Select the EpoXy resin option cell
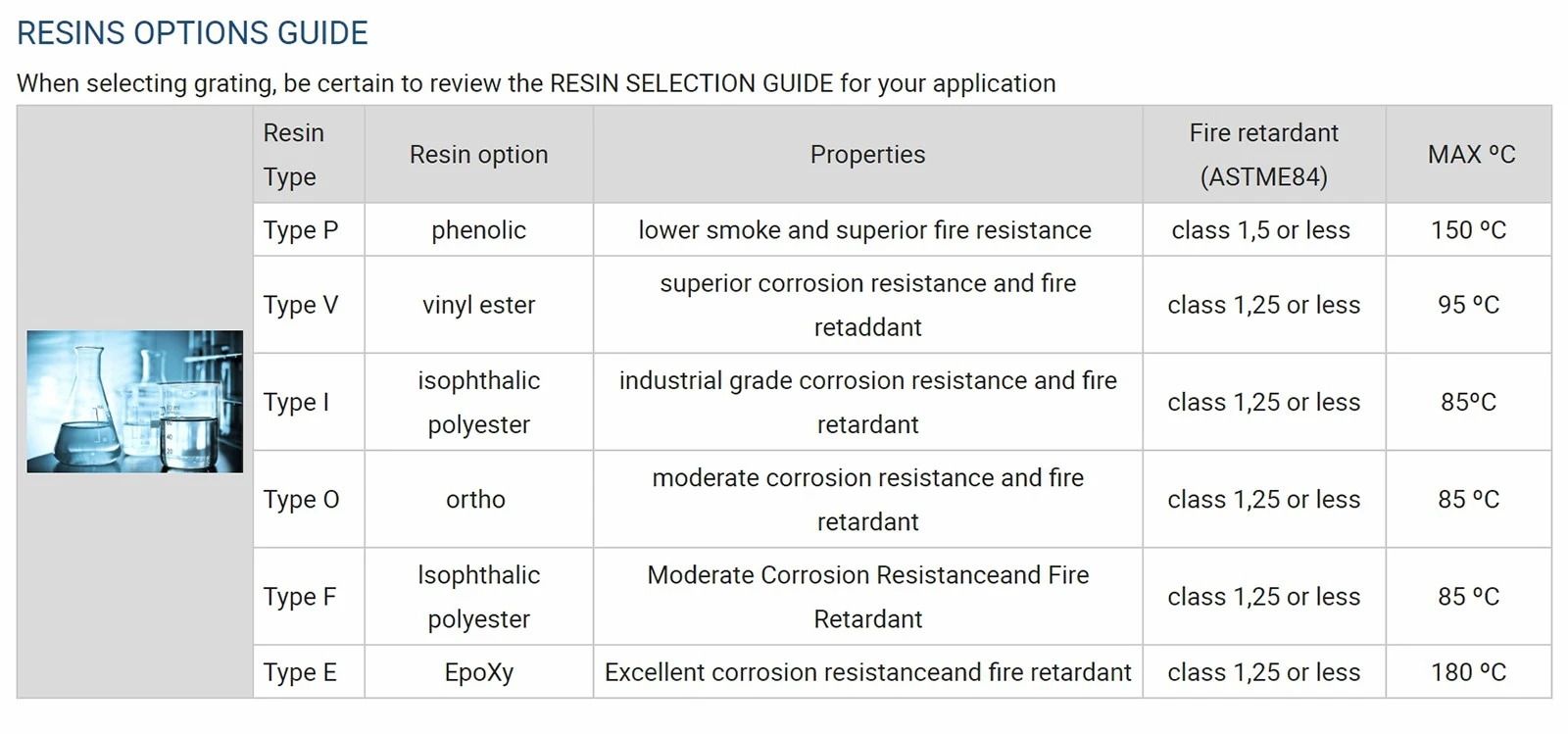 (x=478, y=672)
